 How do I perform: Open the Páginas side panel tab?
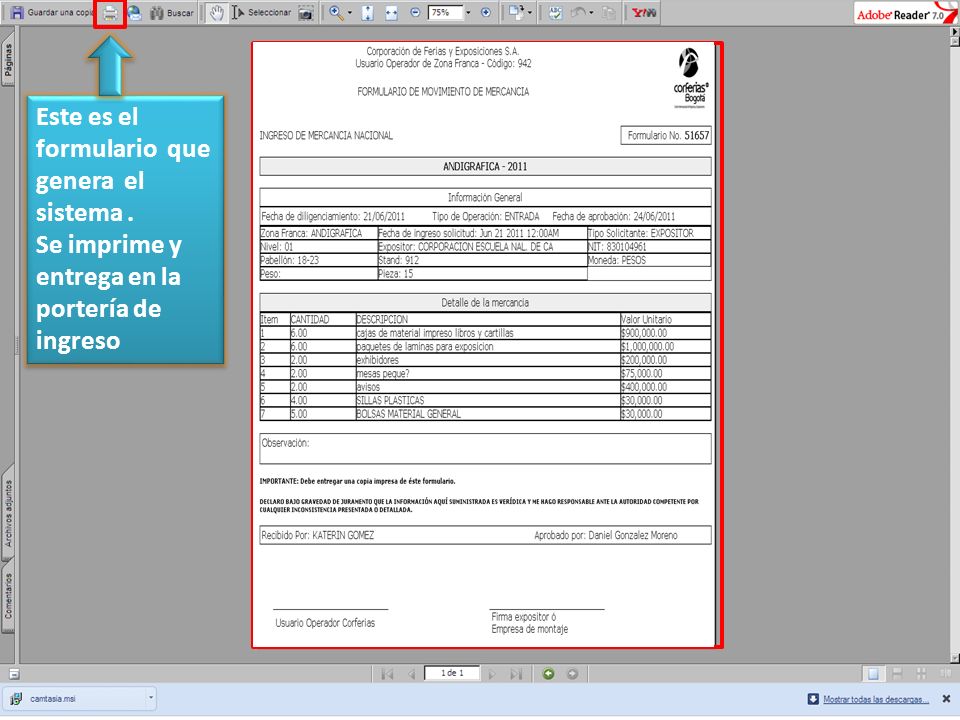click(8, 60)
